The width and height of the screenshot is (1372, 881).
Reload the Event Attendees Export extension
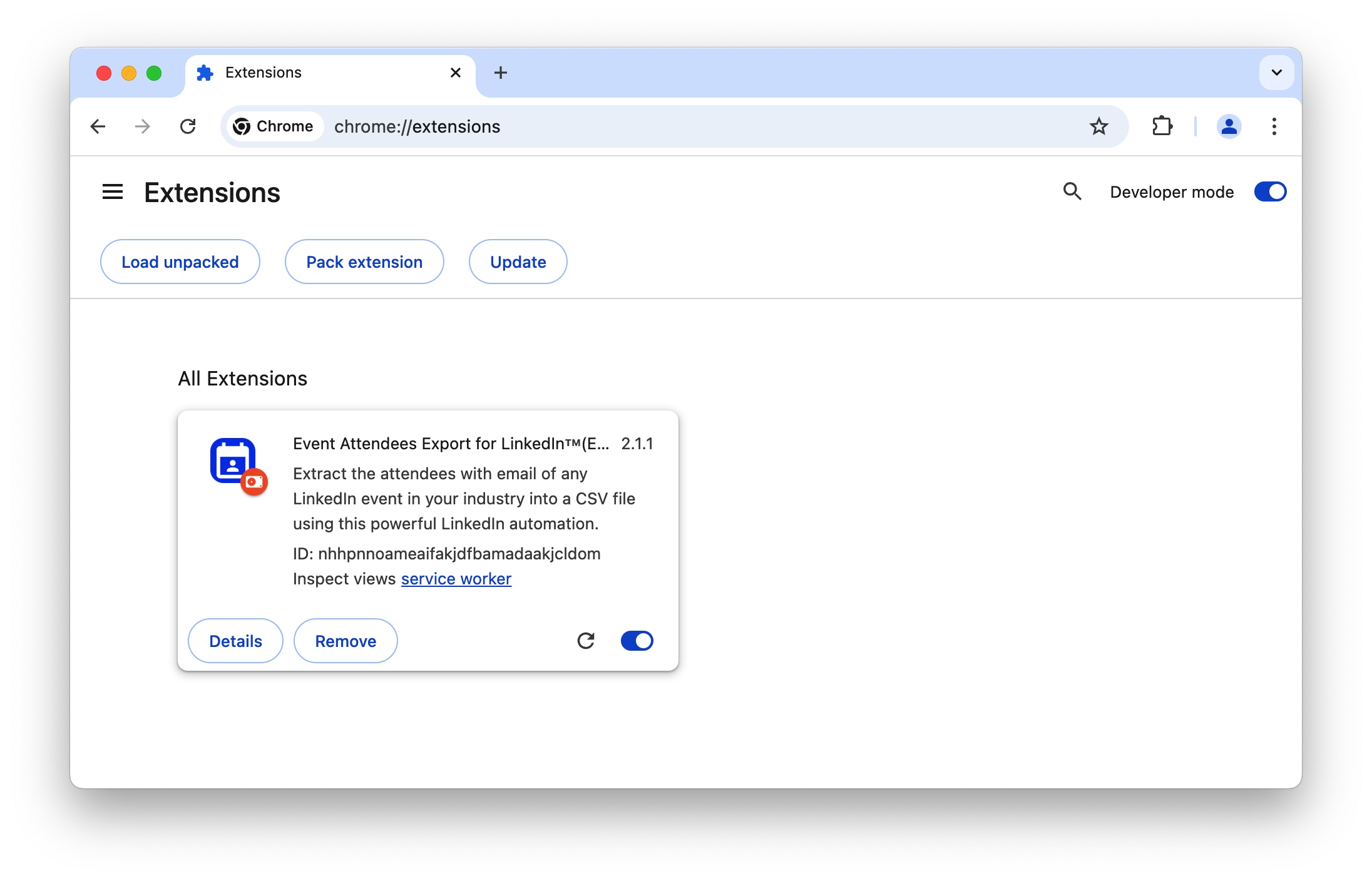coord(586,641)
